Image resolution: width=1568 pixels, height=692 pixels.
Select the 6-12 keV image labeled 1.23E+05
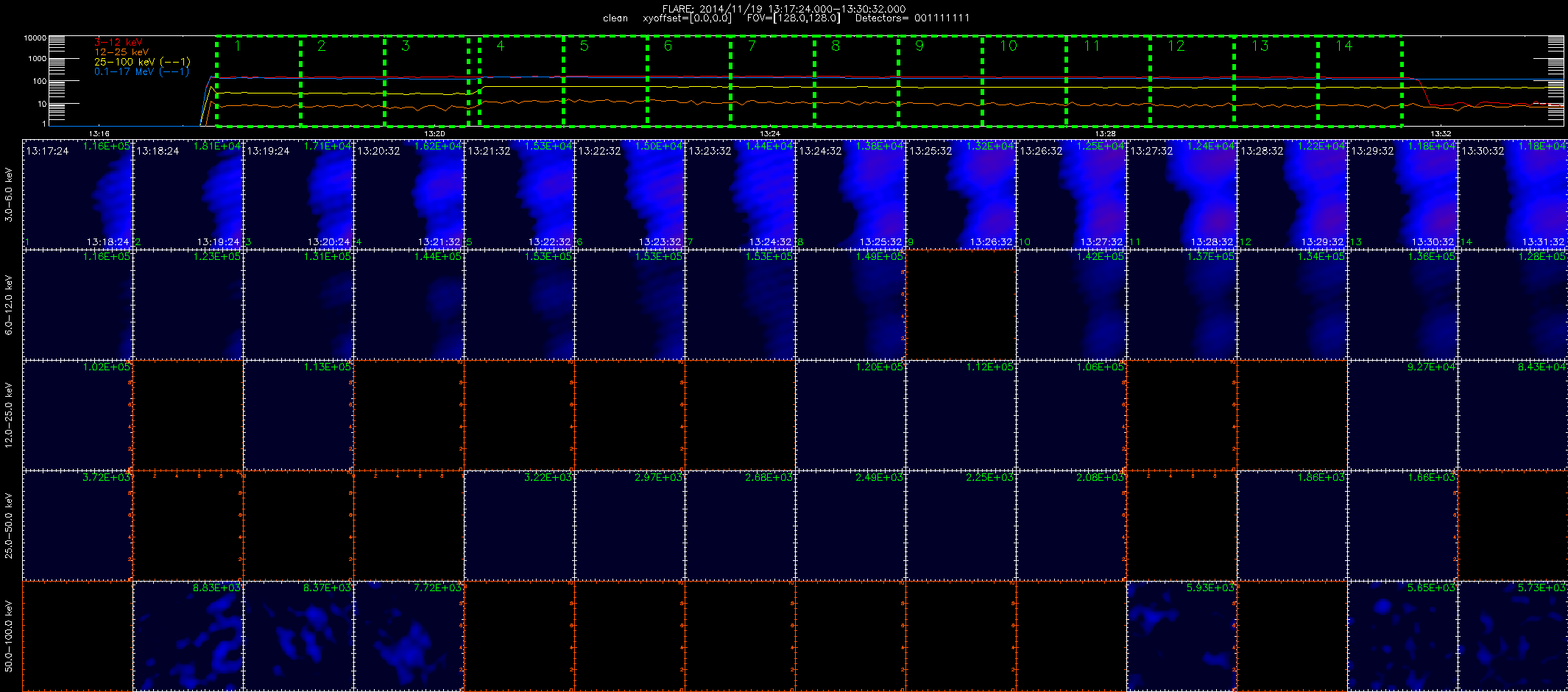point(188,305)
